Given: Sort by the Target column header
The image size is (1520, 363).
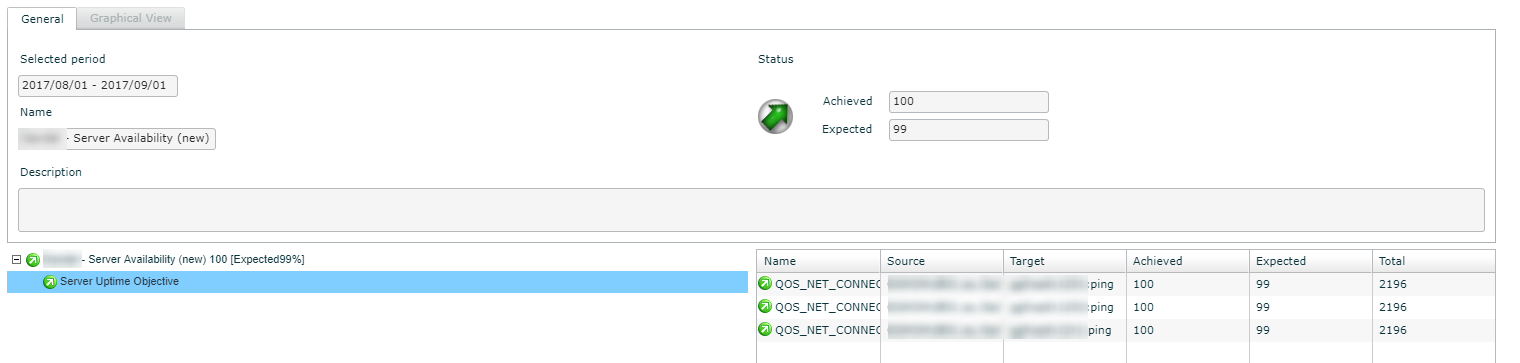Looking at the screenshot, I should (1064, 261).
